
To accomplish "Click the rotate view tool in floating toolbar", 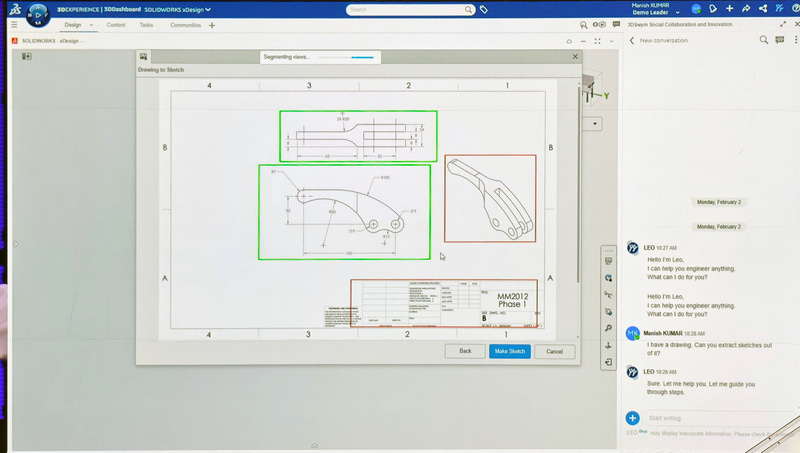I will point(608,278).
